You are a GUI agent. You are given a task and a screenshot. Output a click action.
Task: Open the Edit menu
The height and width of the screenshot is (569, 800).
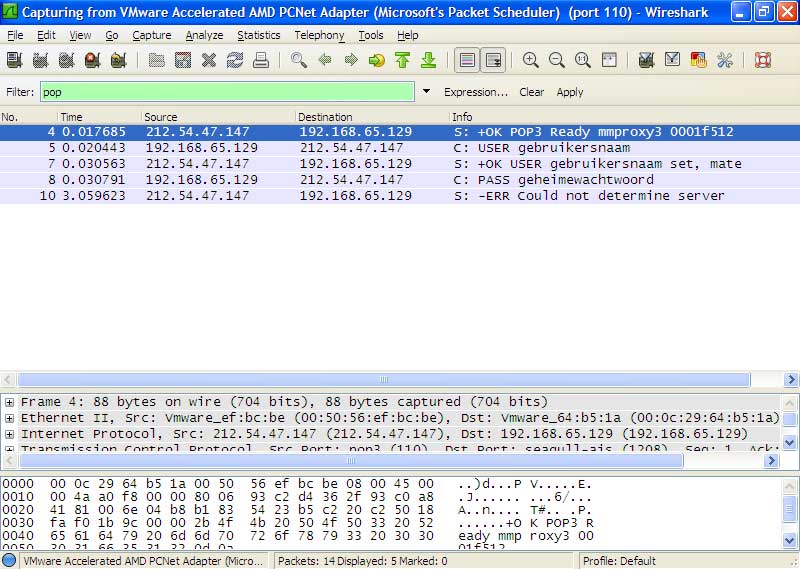46,35
